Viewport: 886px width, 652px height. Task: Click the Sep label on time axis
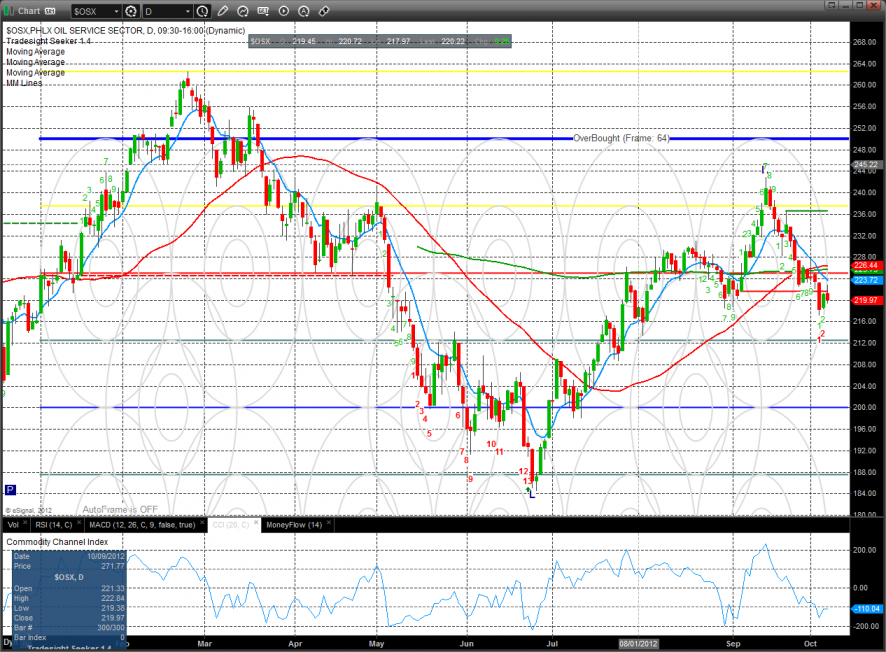[733, 644]
